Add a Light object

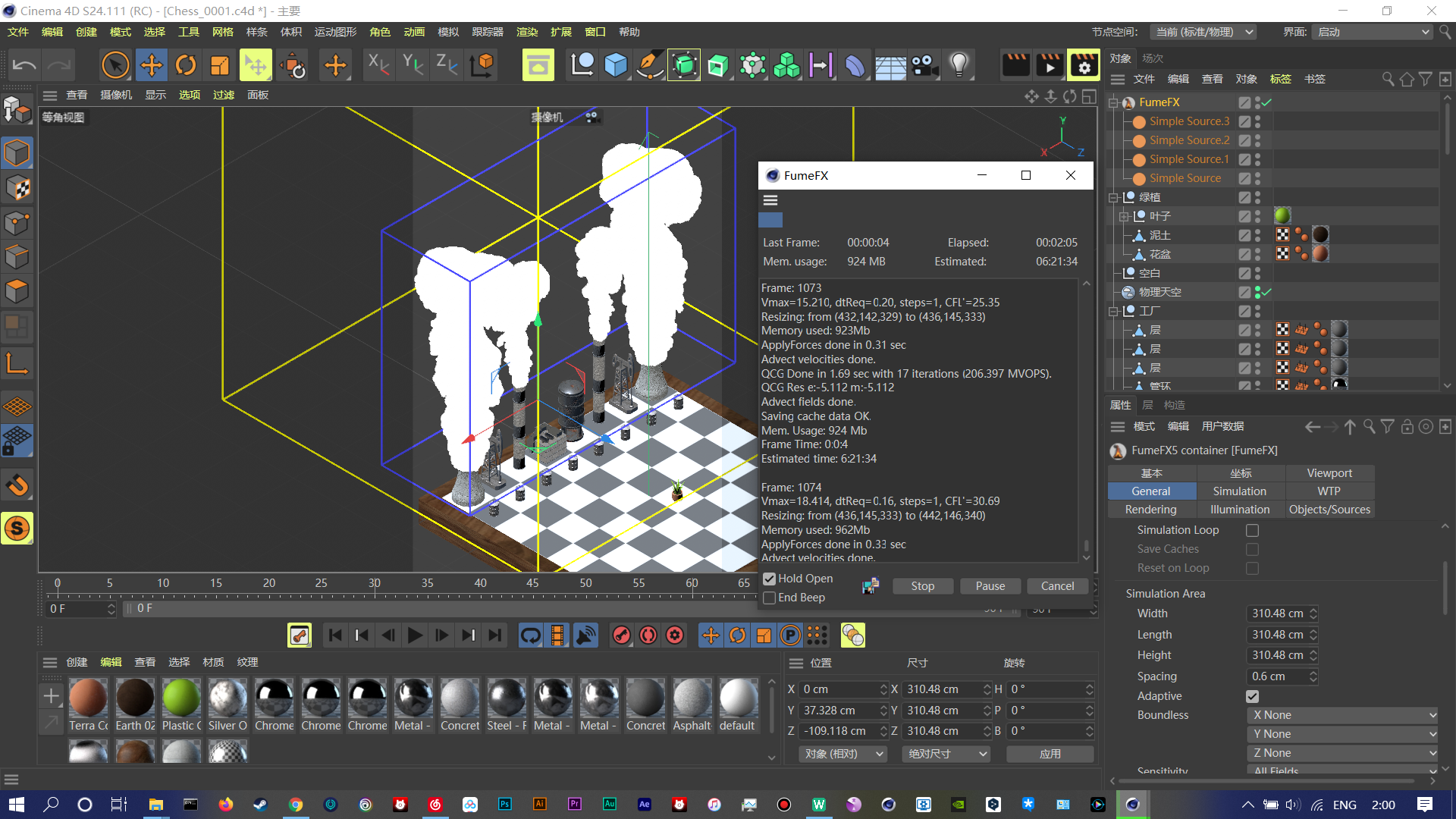tap(959, 65)
